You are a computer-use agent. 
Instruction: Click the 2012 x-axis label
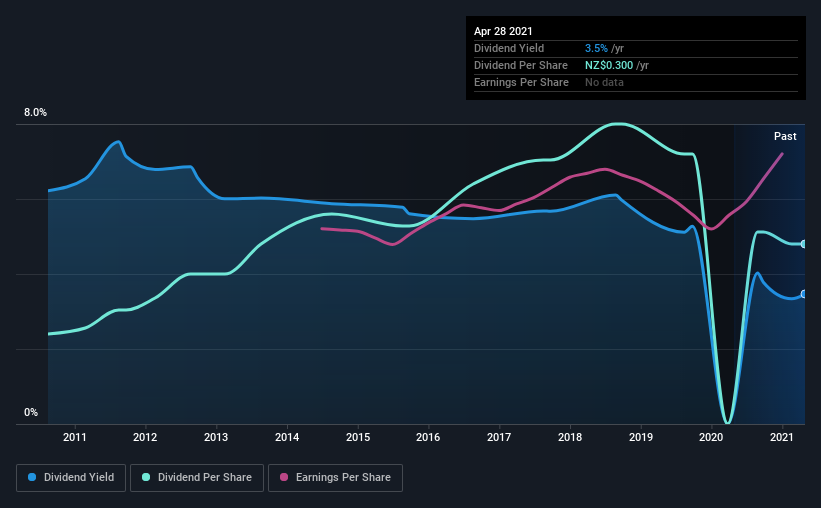pos(145,437)
